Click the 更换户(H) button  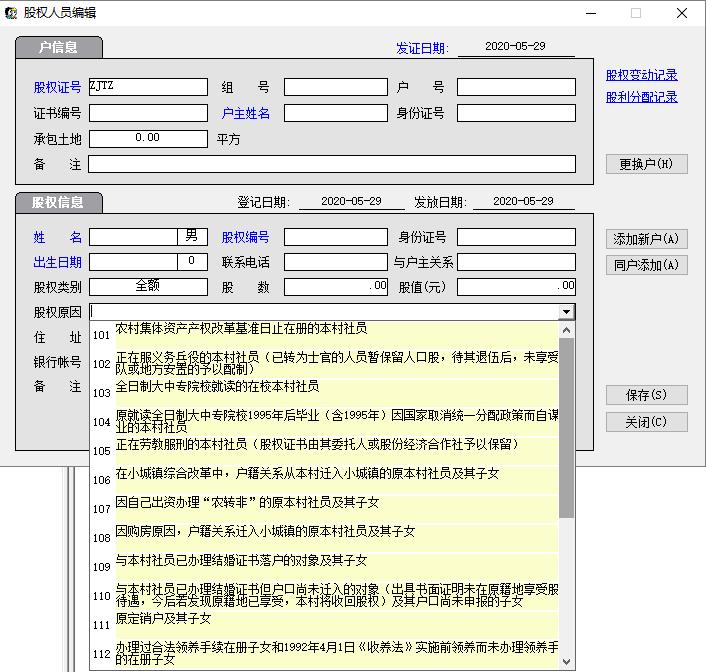pyautogui.click(x=646, y=164)
